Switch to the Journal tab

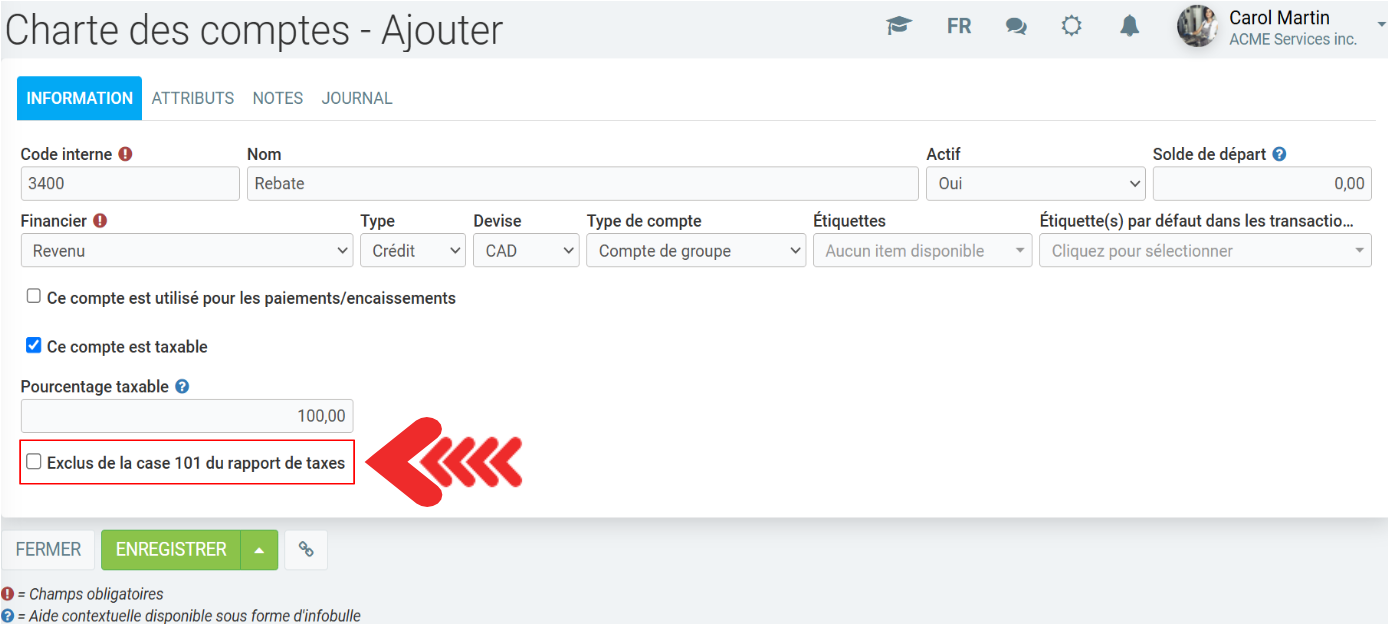coord(356,98)
